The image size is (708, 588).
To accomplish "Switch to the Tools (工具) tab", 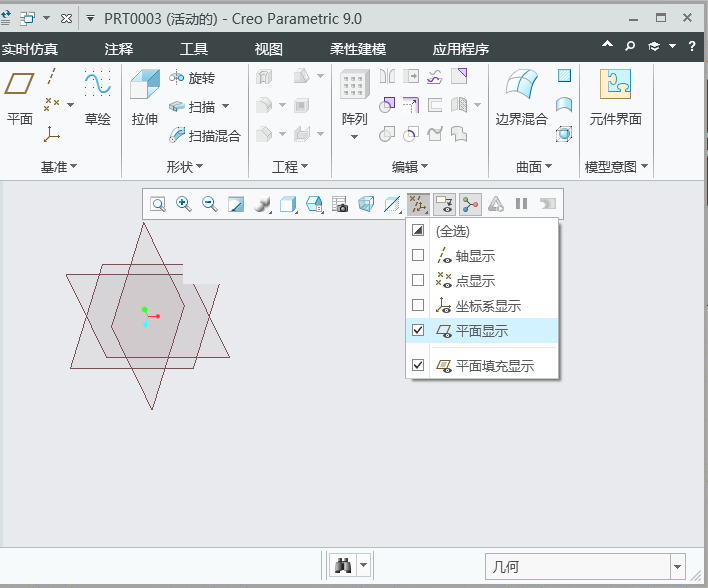I will click(x=194, y=49).
